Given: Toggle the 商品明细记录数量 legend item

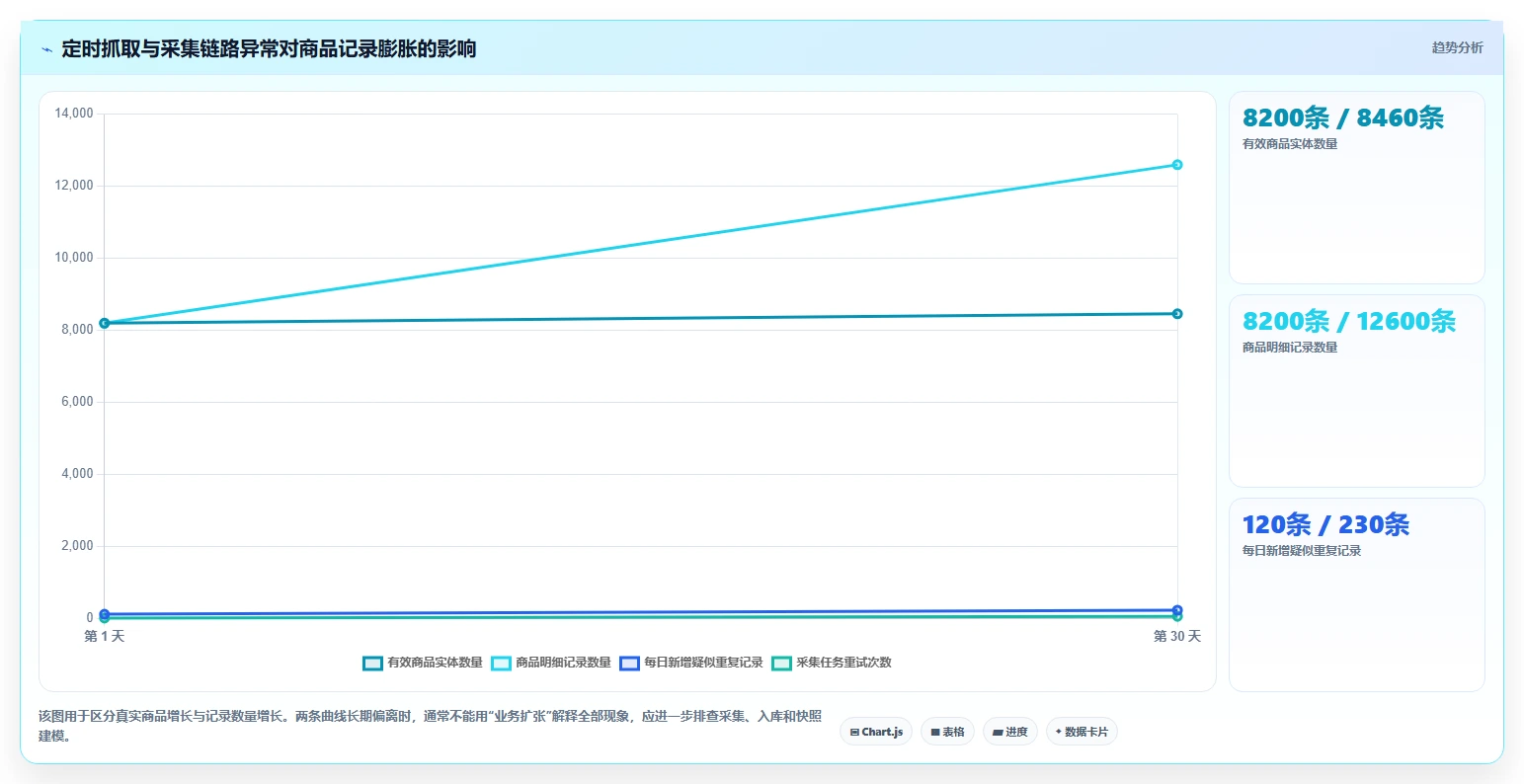Looking at the screenshot, I should 551,663.
